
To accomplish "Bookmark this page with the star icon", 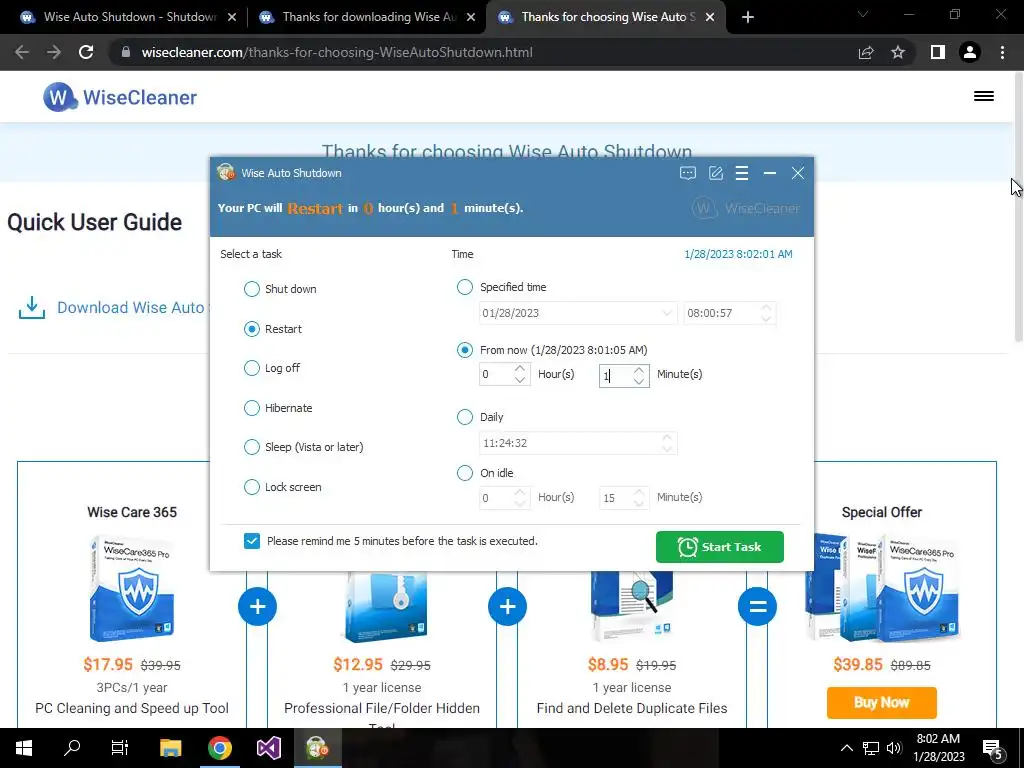I will (x=898, y=52).
